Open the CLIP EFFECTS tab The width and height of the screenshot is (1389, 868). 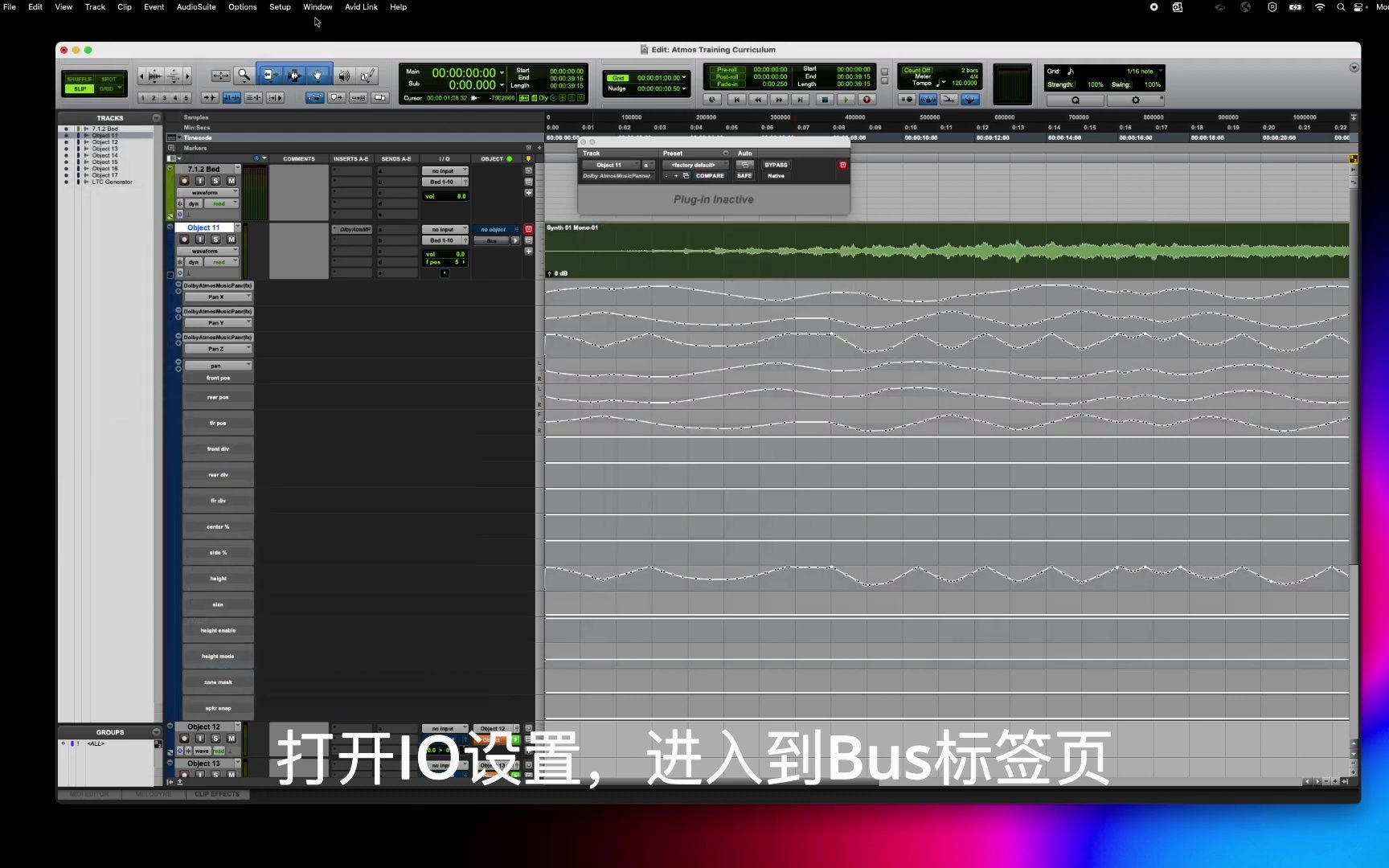[217, 794]
